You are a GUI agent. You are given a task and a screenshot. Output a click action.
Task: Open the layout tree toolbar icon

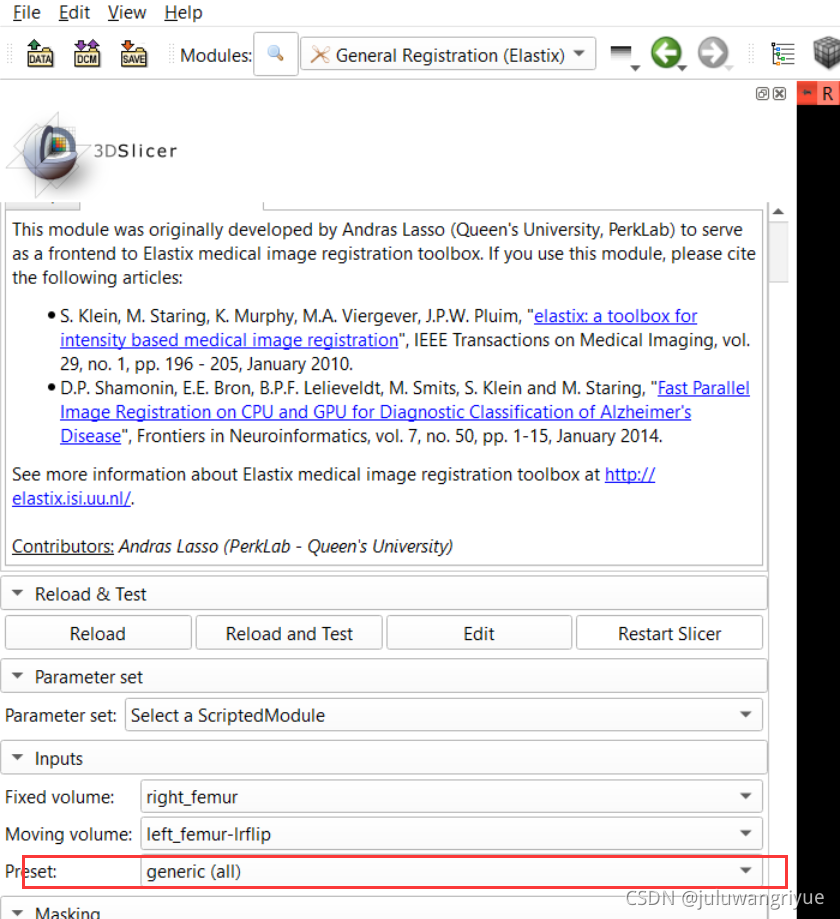click(783, 54)
